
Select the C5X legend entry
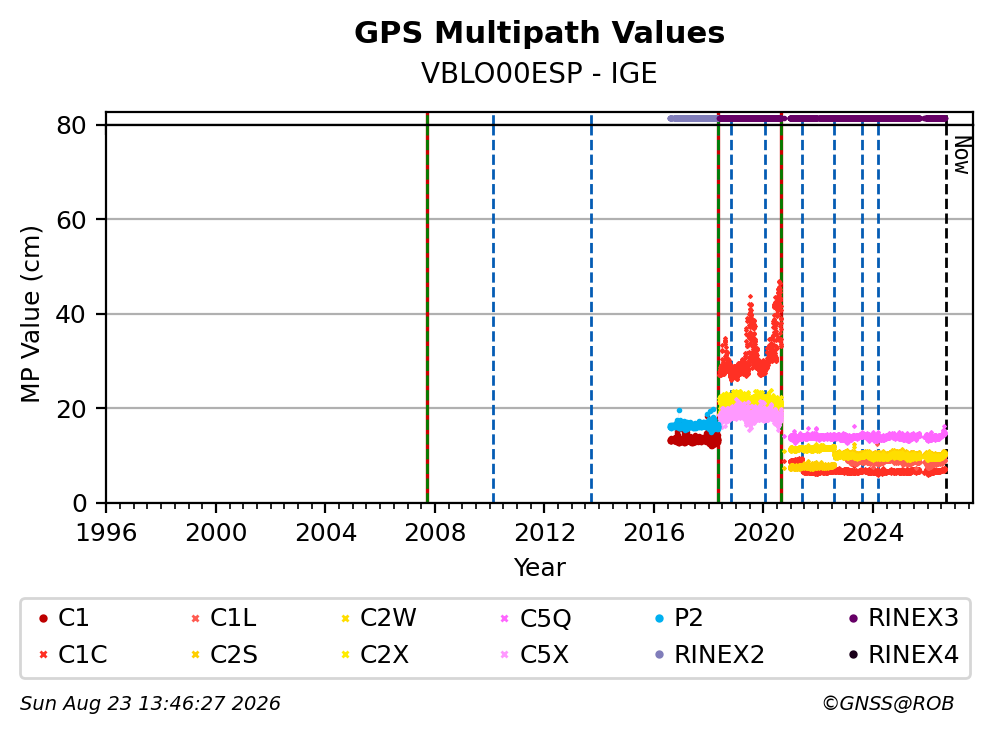[534, 655]
